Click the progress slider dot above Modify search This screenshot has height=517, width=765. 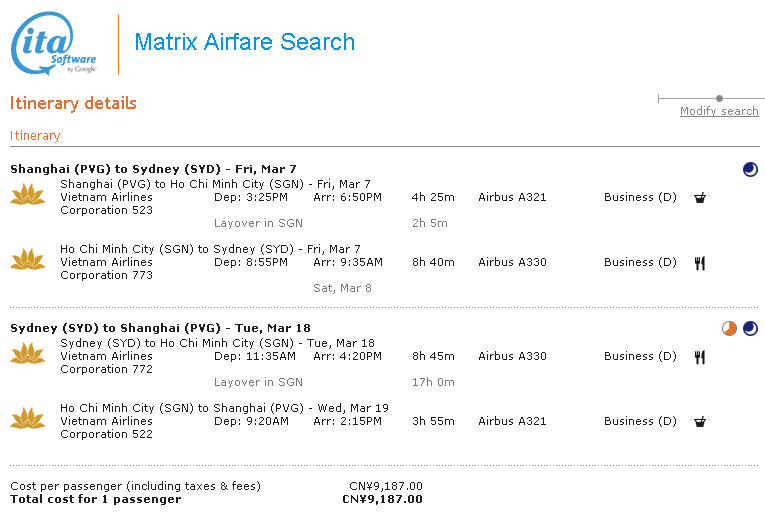(x=719, y=99)
